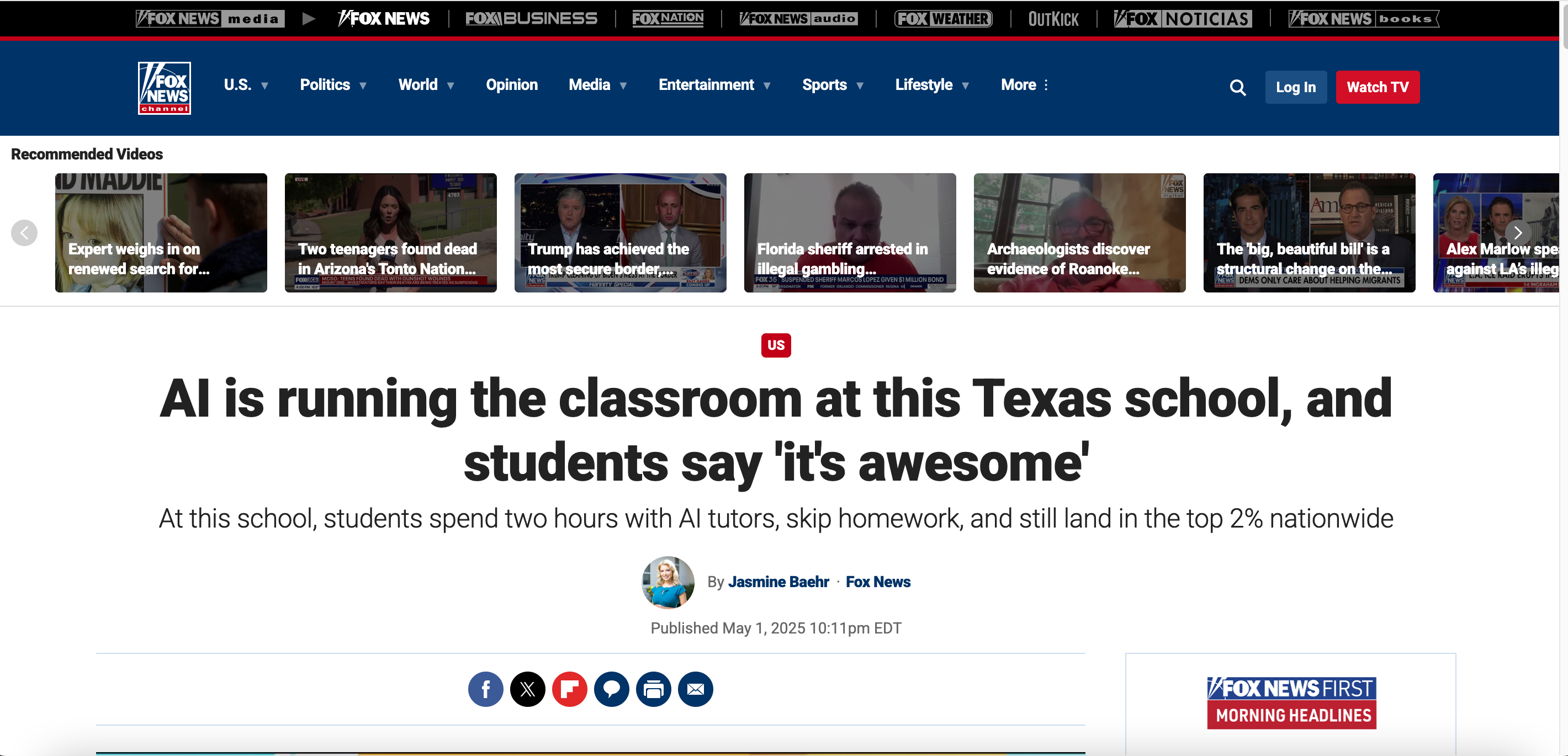The width and height of the screenshot is (1568, 756).
Task: Click the Watch TV button
Action: click(x=1378, y=88)
